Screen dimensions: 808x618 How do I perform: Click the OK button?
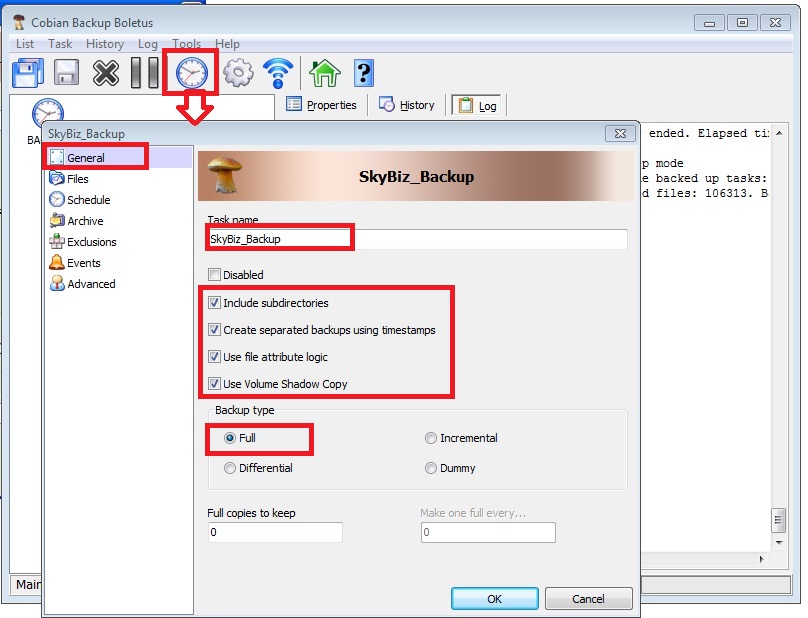[x=494, y=599]
